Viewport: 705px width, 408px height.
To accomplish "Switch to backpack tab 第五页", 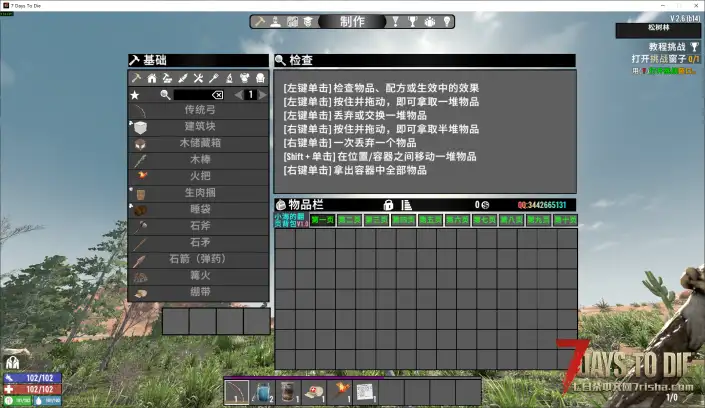I will click(430, 220).
